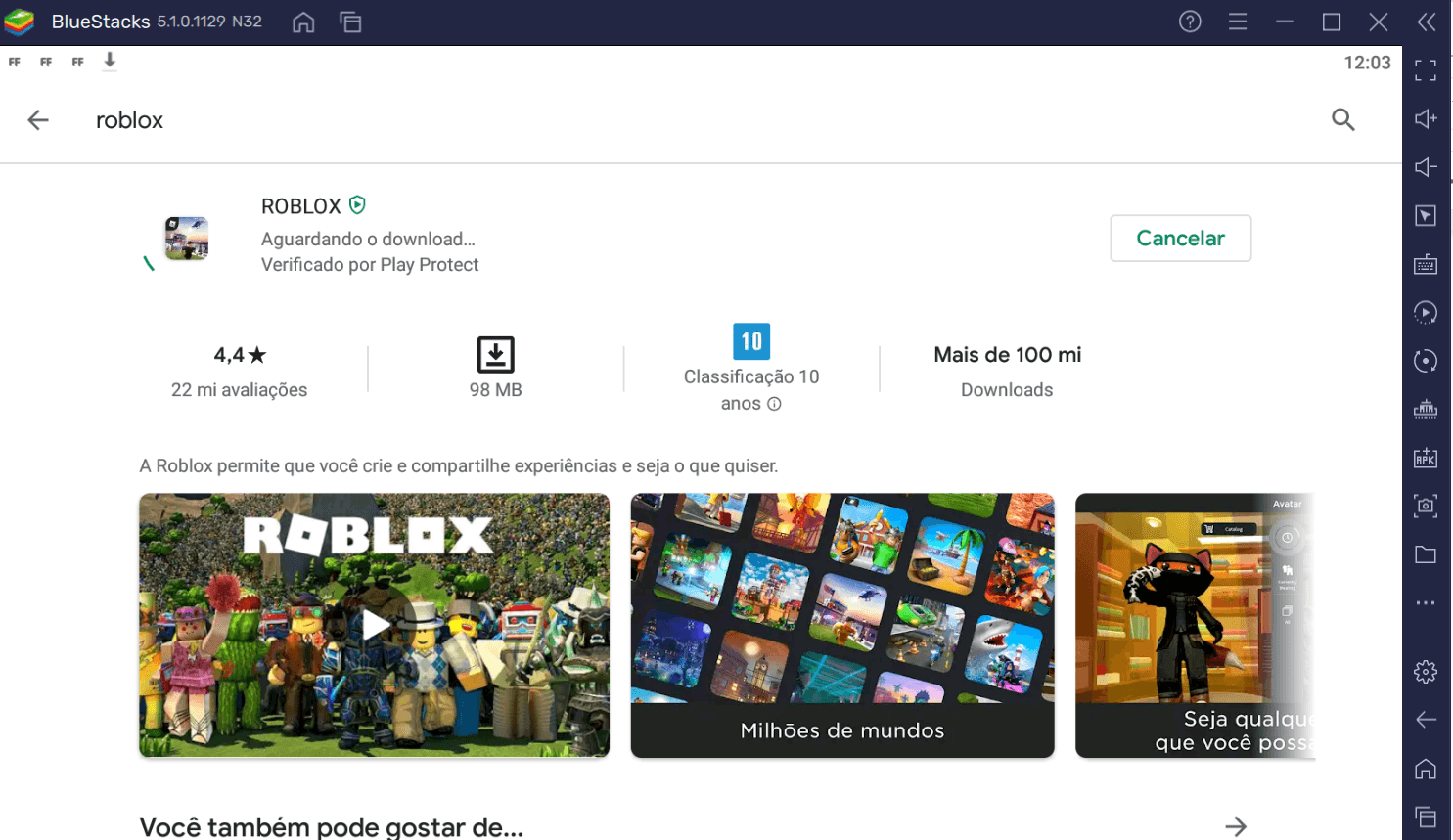Open the macro recorder play-circle icon
Image resolution: width=1453 pixels, height=840 pixels.
coord(1426,312)
